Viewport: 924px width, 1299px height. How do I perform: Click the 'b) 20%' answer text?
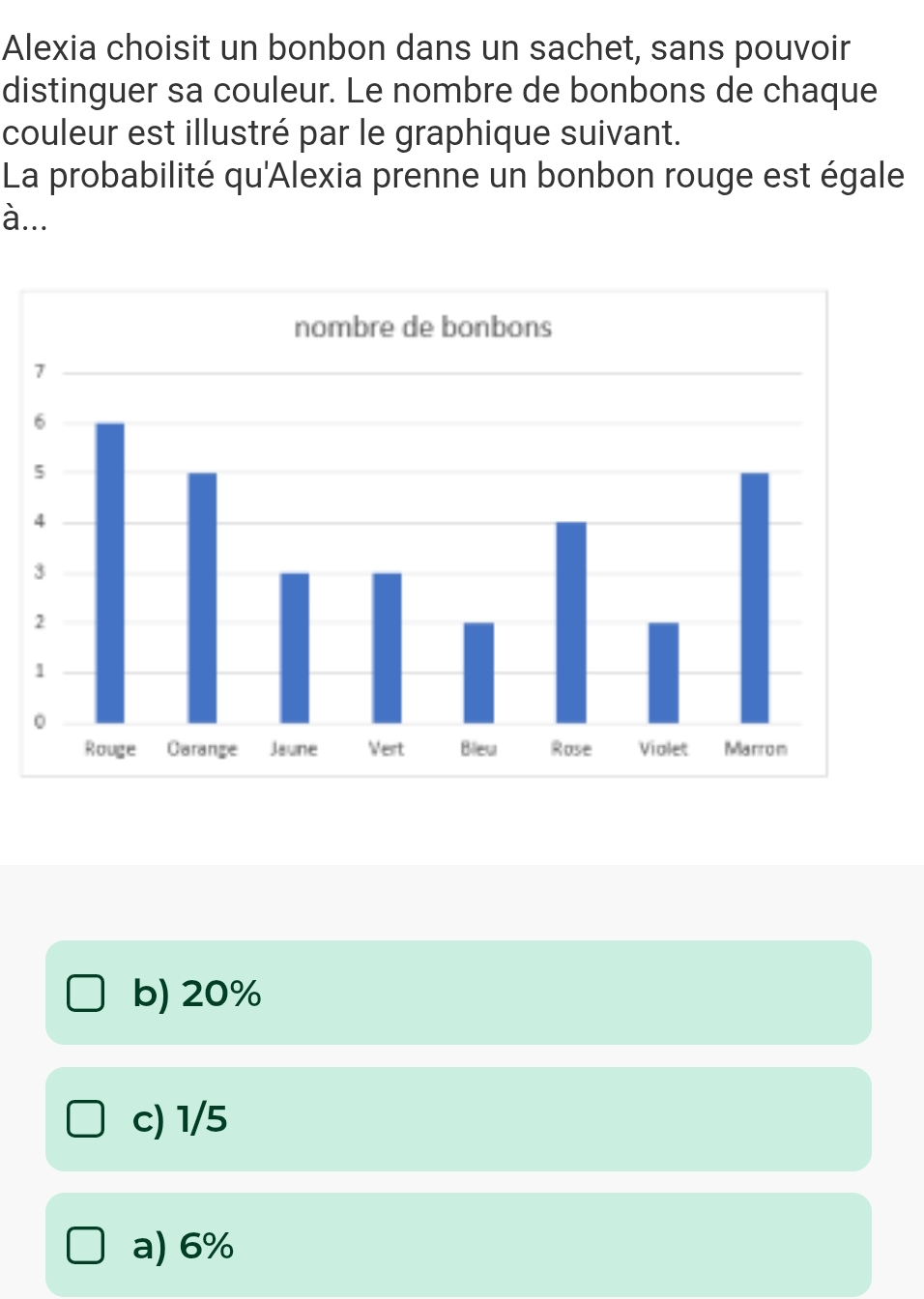pyautogui.click(x=197, y=993)
